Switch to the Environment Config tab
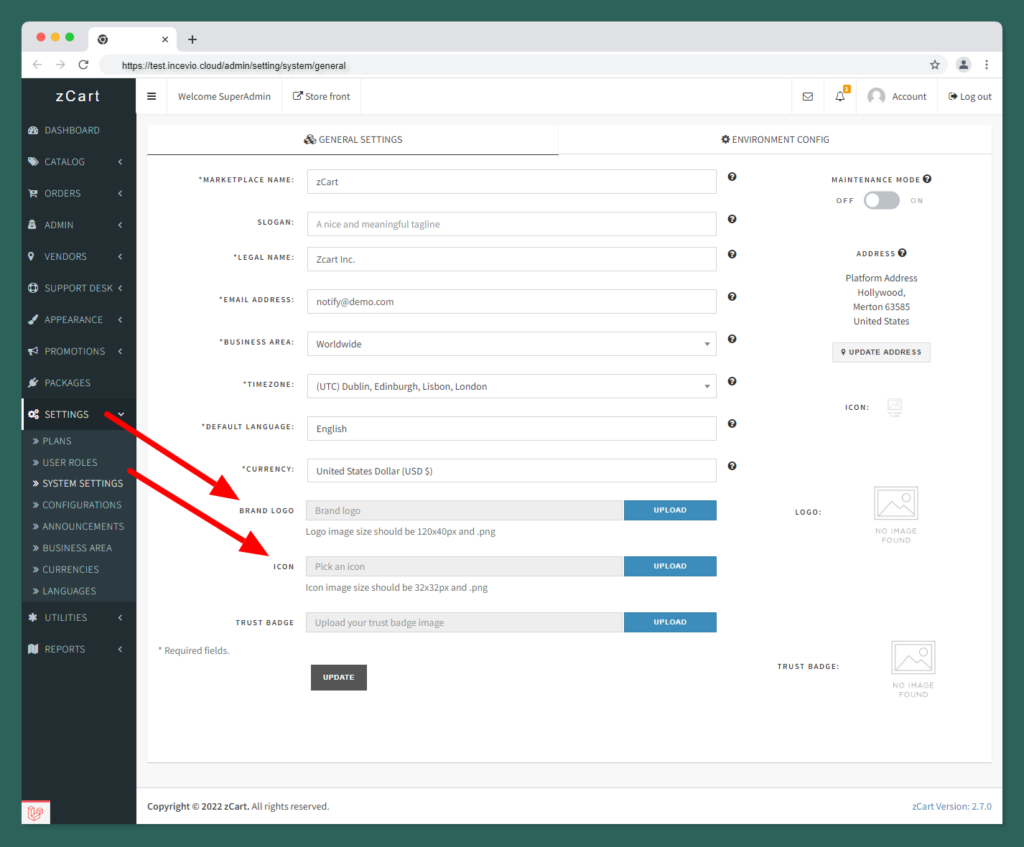1024x847 pixels. (775, 140)
